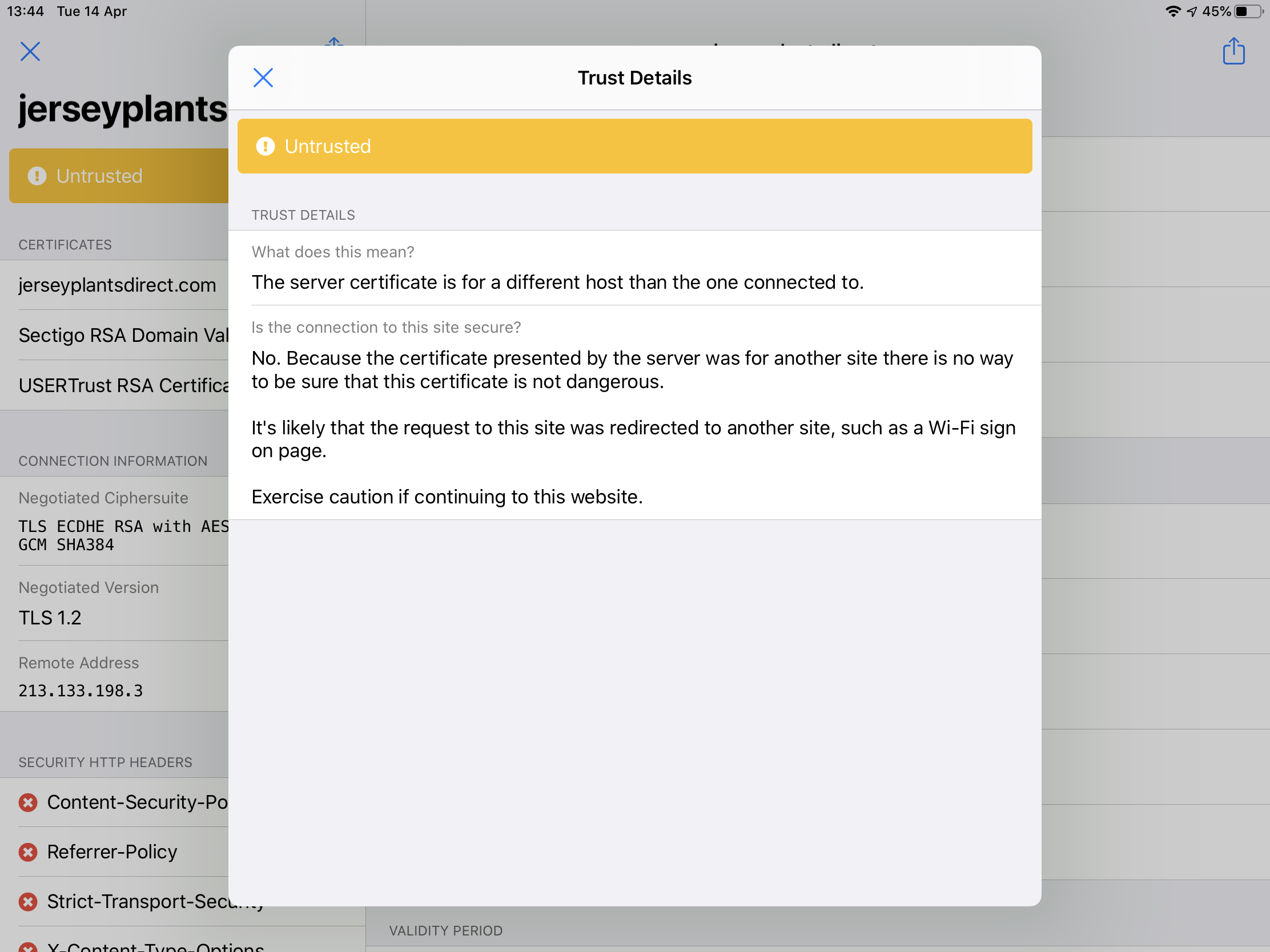Tap the TLS 1.2 negotiated version row
Viewport: 1270px width, 952px height.
(x=50, y=618)
